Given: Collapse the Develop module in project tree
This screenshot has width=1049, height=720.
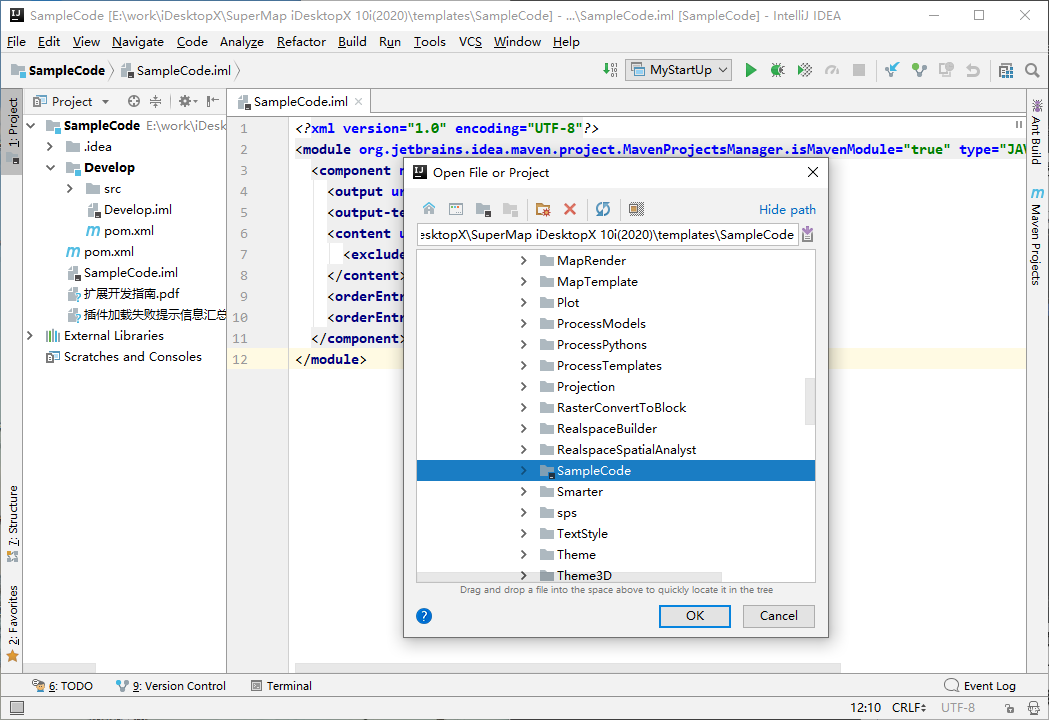Looking at the screenshot, I should click(x=50, y=168).
